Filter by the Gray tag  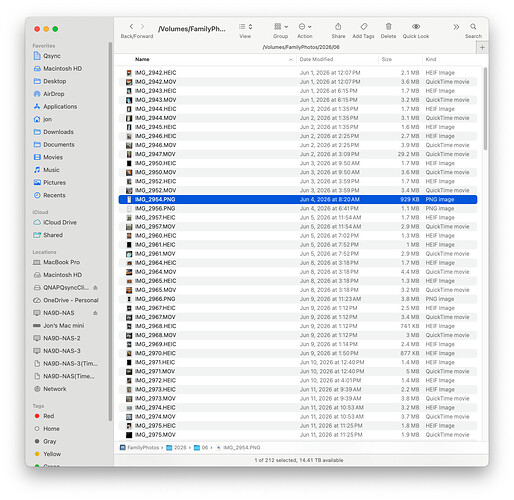coord(49,442)
